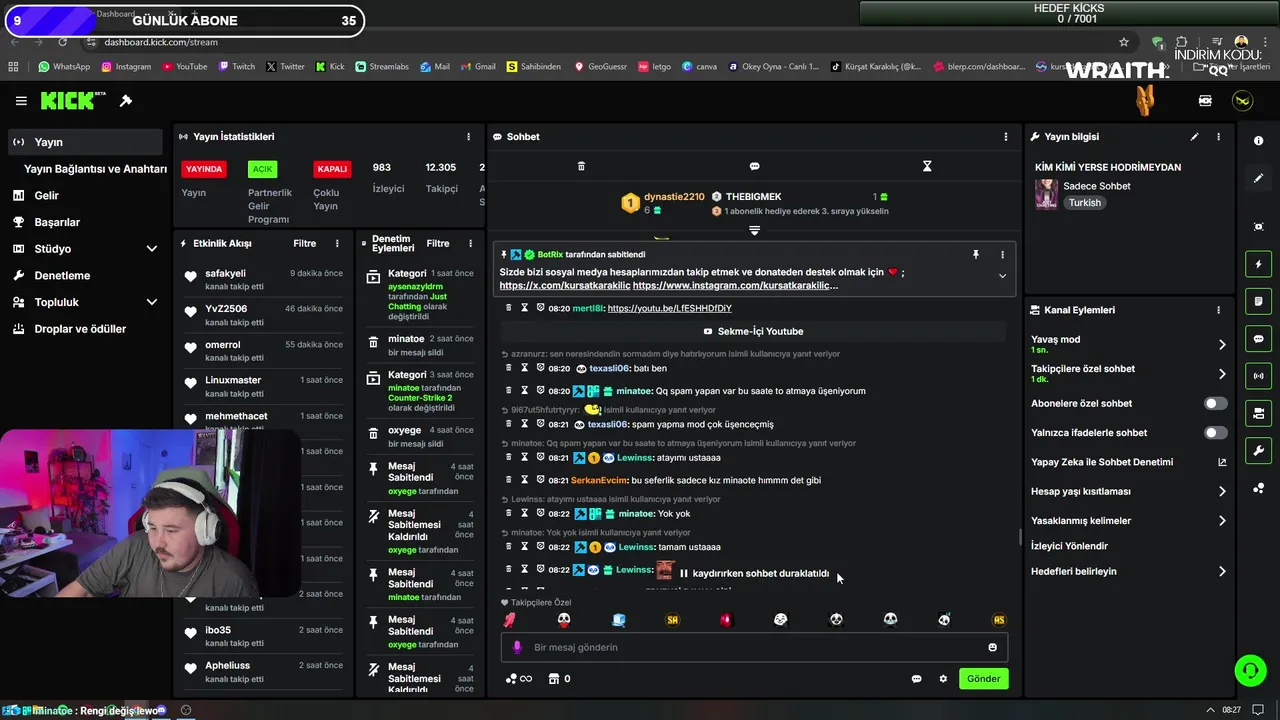Open the Filtre dropdown in Denetim Eylemleri
Screen dimensions: 1280x720
(x=438, y=243)
